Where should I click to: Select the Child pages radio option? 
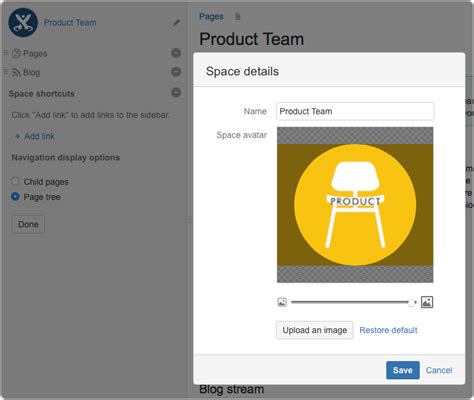pyautogui.click(x=15, y=181)
